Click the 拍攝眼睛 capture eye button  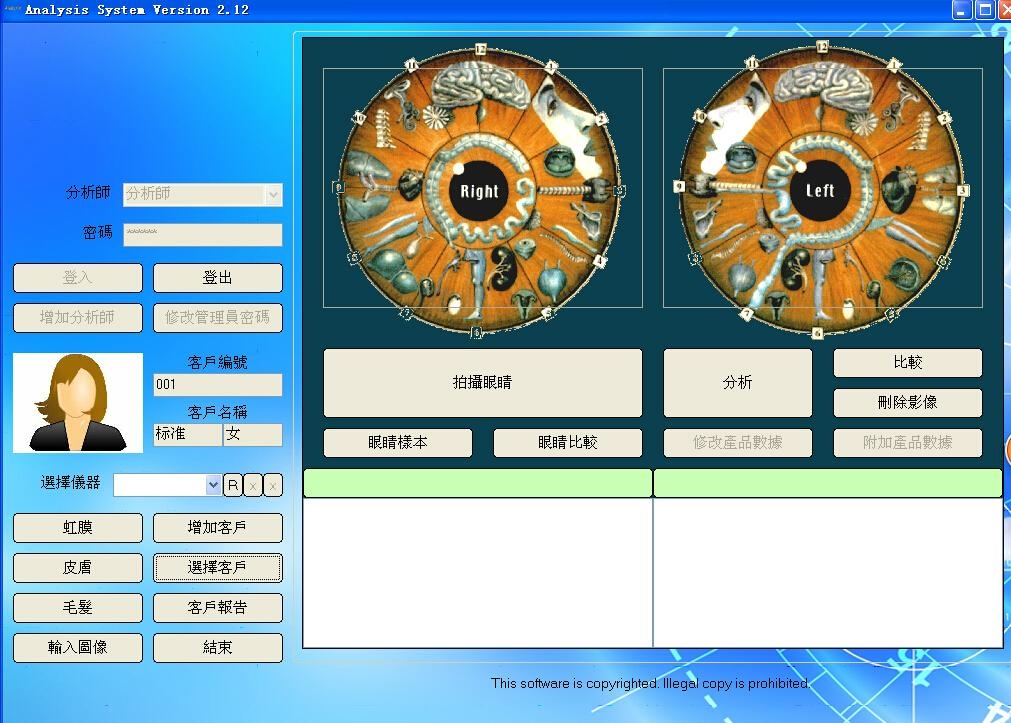(482, 382)
